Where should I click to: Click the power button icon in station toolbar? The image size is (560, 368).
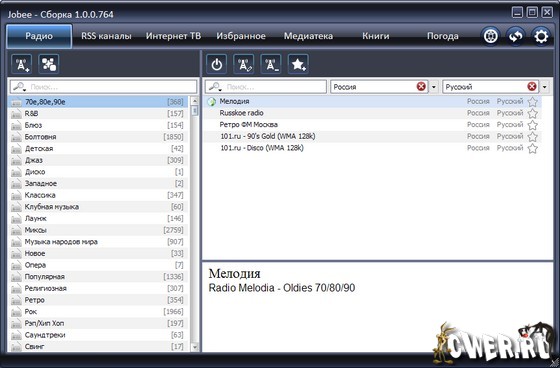216,64
